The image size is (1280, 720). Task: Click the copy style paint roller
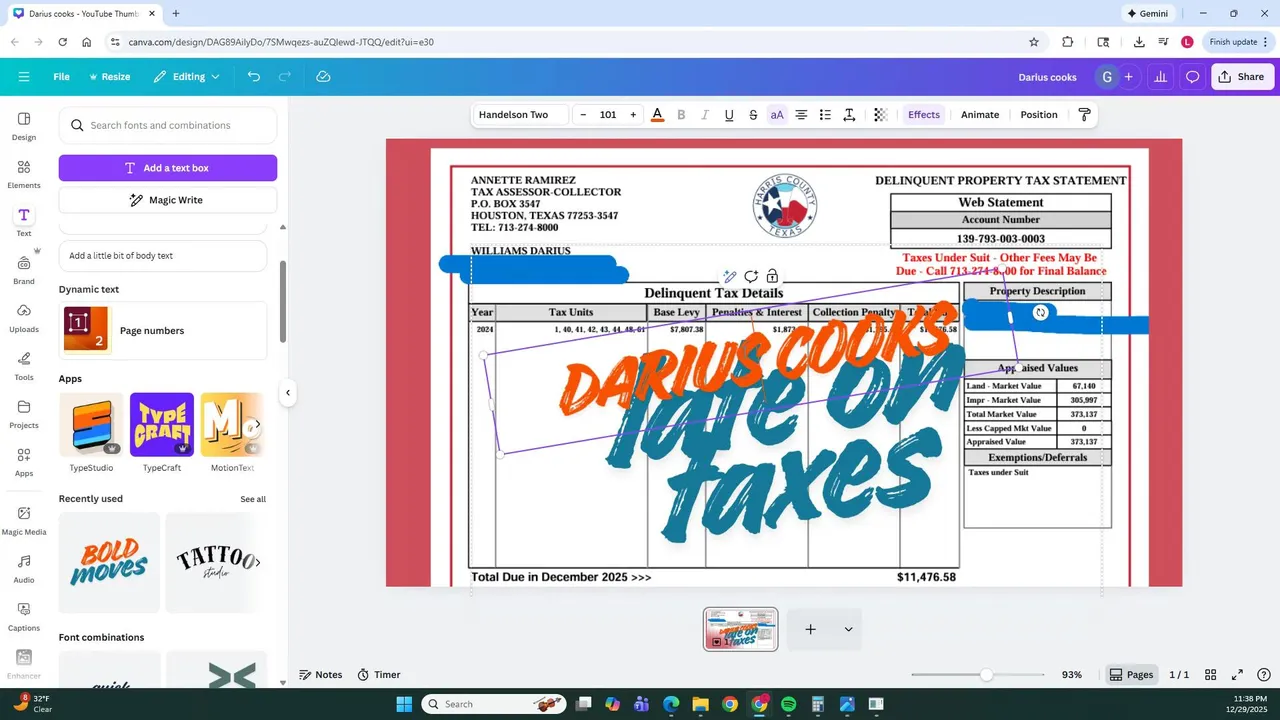(1084, 115)
